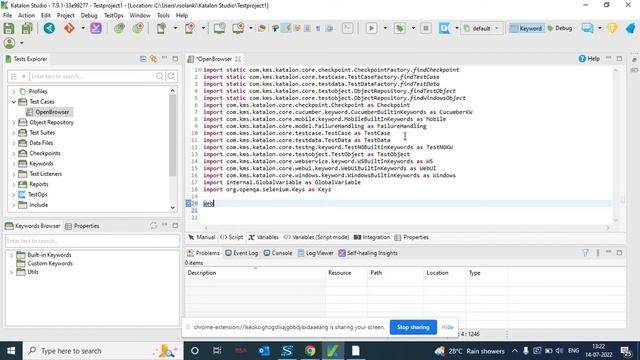Switch to Debug perspective
The width and height of the screenshot is (640, 360).
[x=560, y=28]
